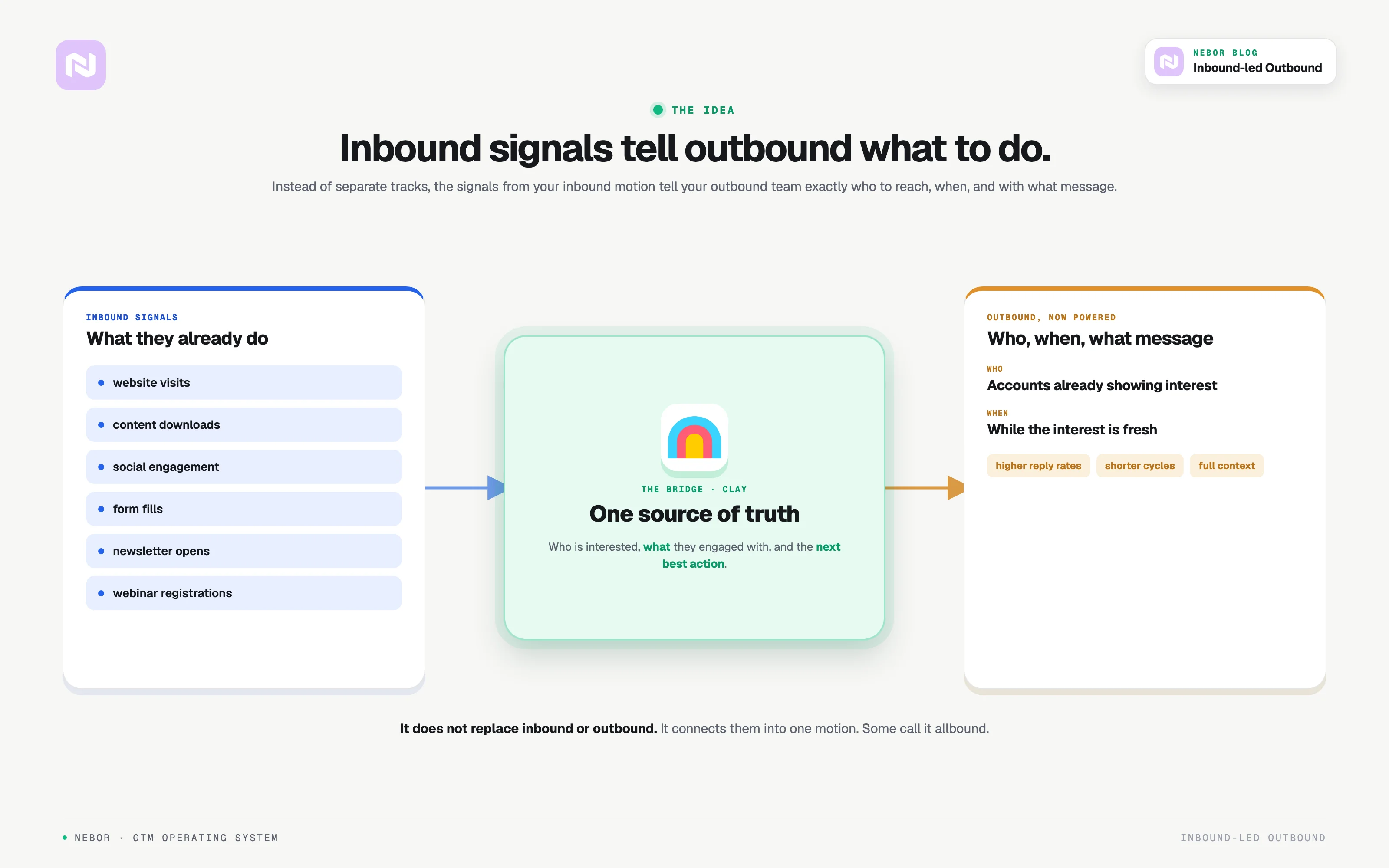Select the website visits signal row

pyautogui.click(x=244, y=382)
